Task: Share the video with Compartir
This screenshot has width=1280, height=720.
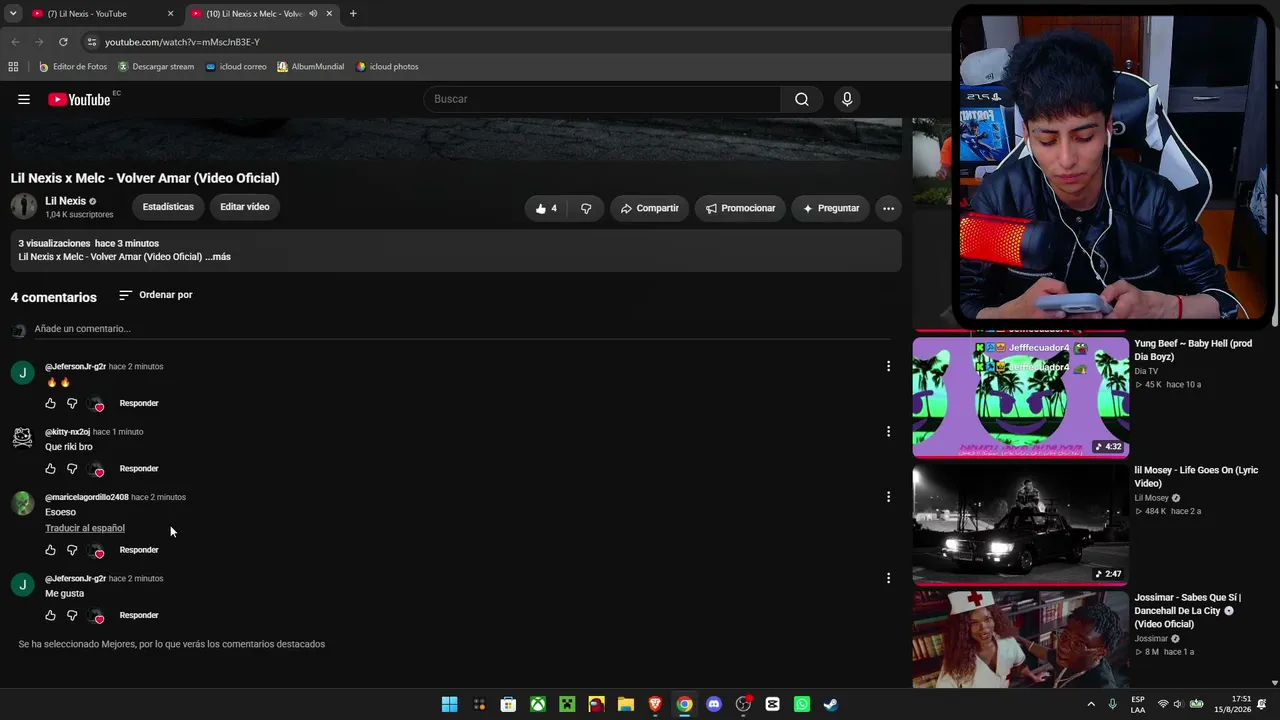Action: 650,208
